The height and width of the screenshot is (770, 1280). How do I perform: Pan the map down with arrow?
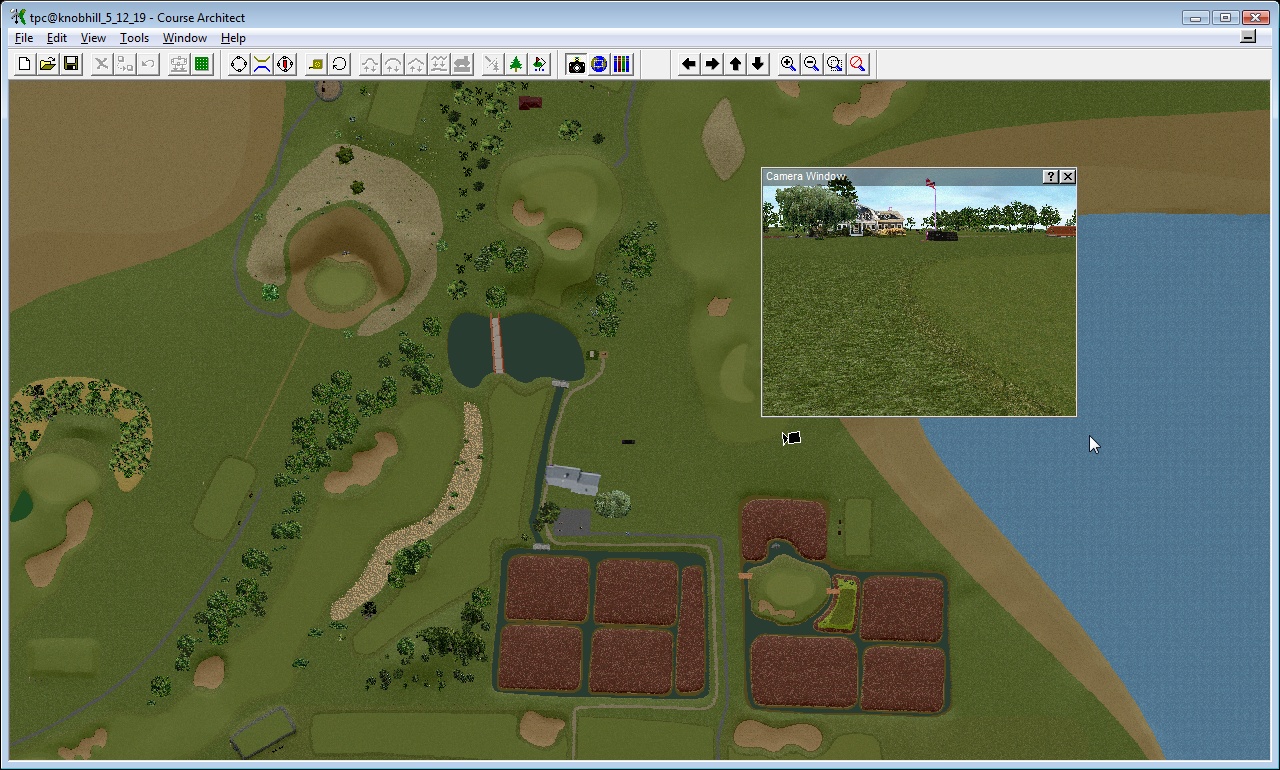(x=758, y=64)
